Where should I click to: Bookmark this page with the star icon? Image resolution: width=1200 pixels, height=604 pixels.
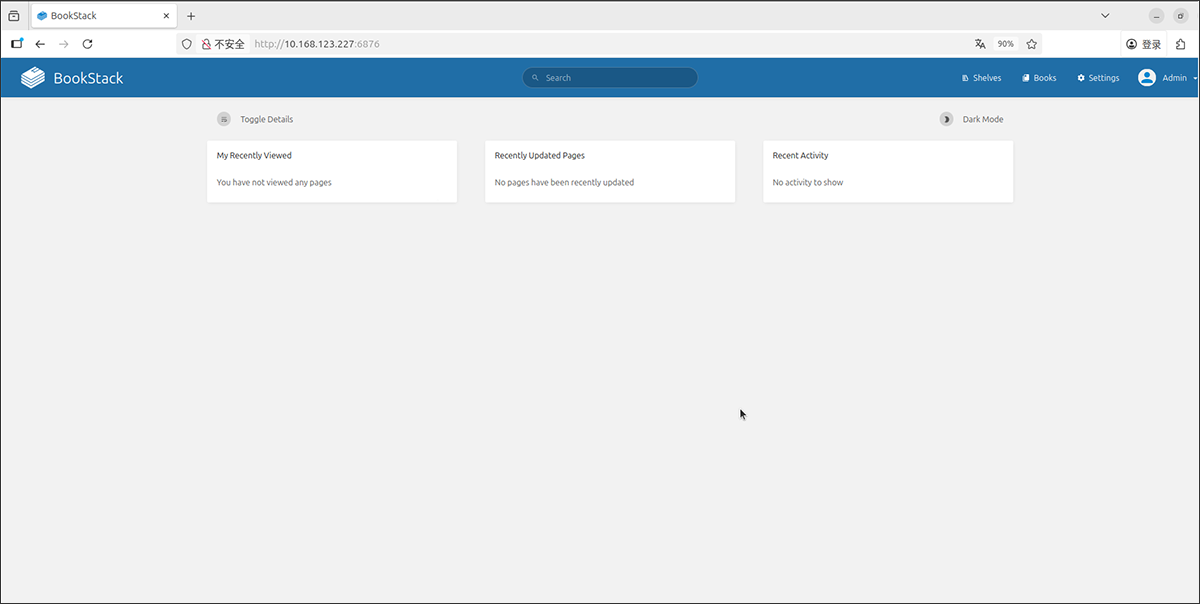tap(1031, 44)
